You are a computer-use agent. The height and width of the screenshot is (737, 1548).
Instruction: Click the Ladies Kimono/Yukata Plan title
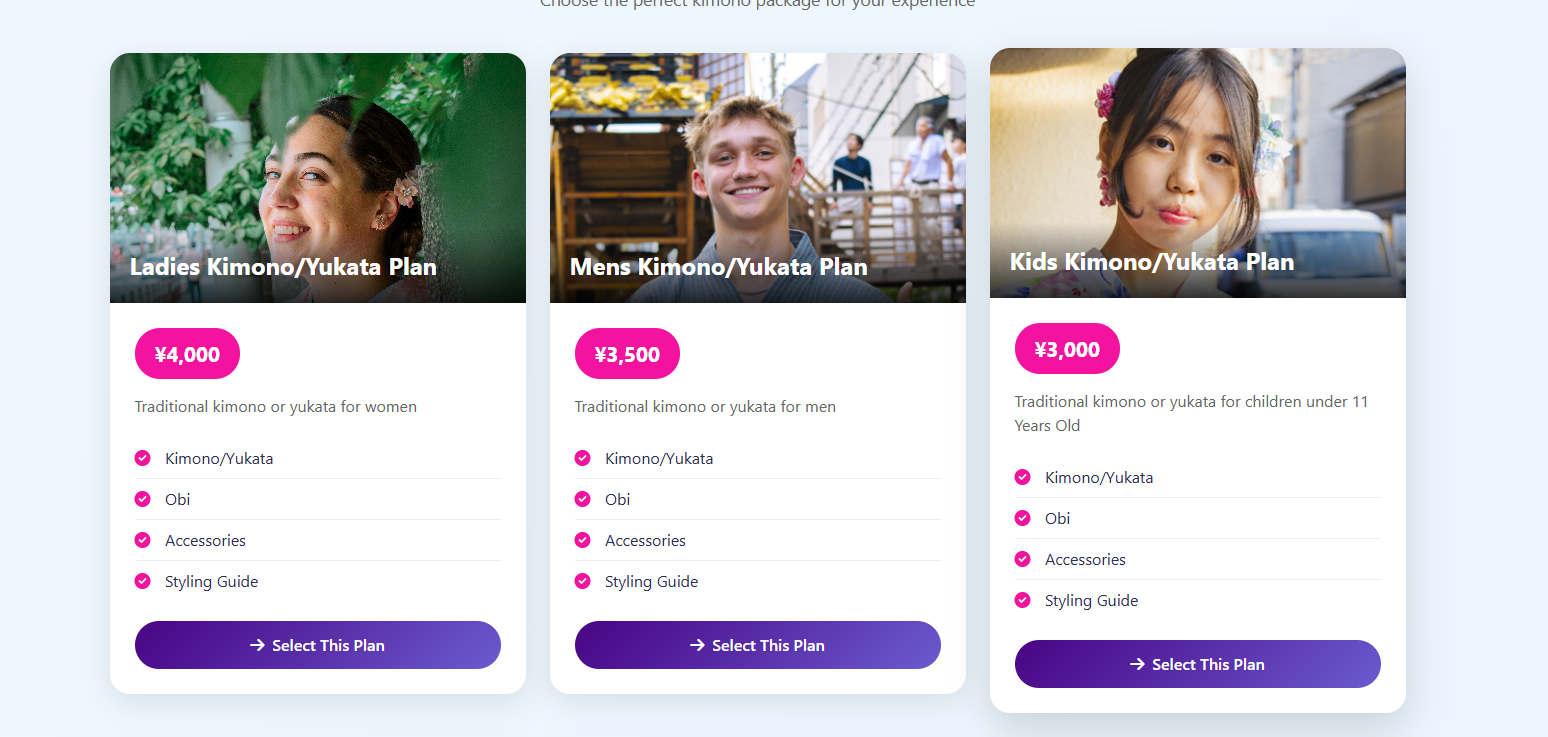pyautogui.click(x=283, y=267)
